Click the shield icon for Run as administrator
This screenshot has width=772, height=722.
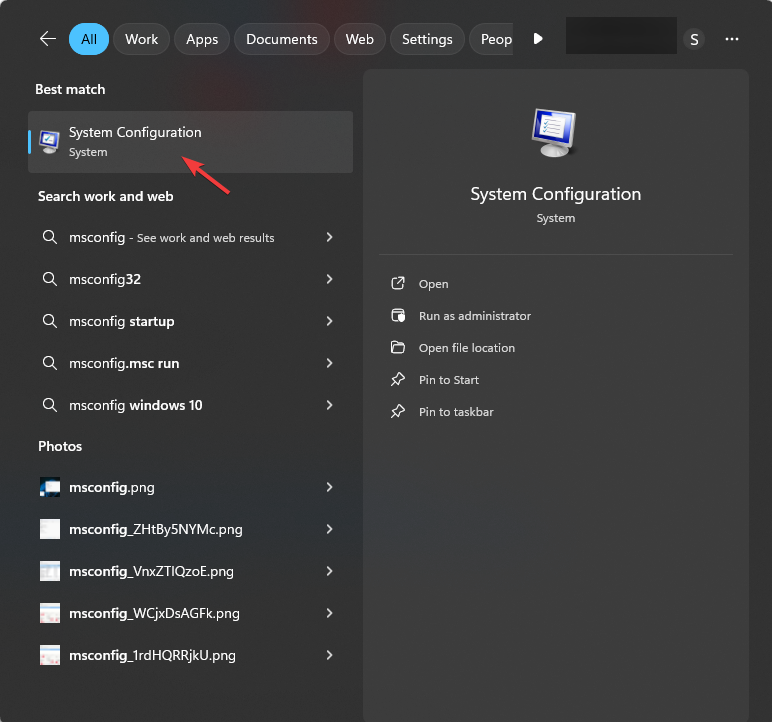pos(398,315)
